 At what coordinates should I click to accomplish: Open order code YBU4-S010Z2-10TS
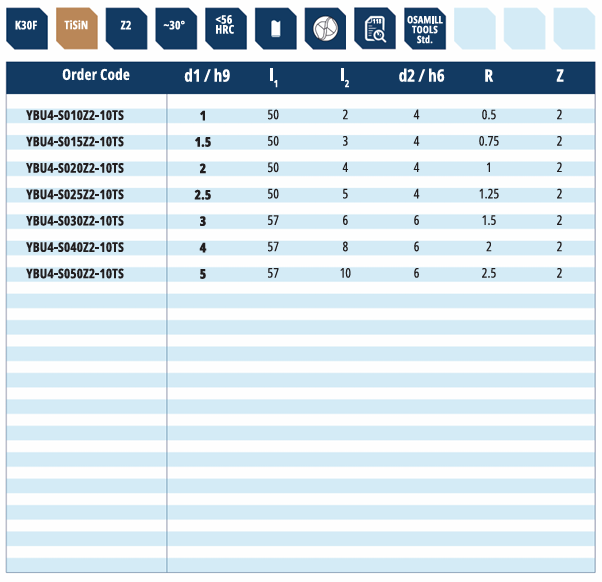75,115
